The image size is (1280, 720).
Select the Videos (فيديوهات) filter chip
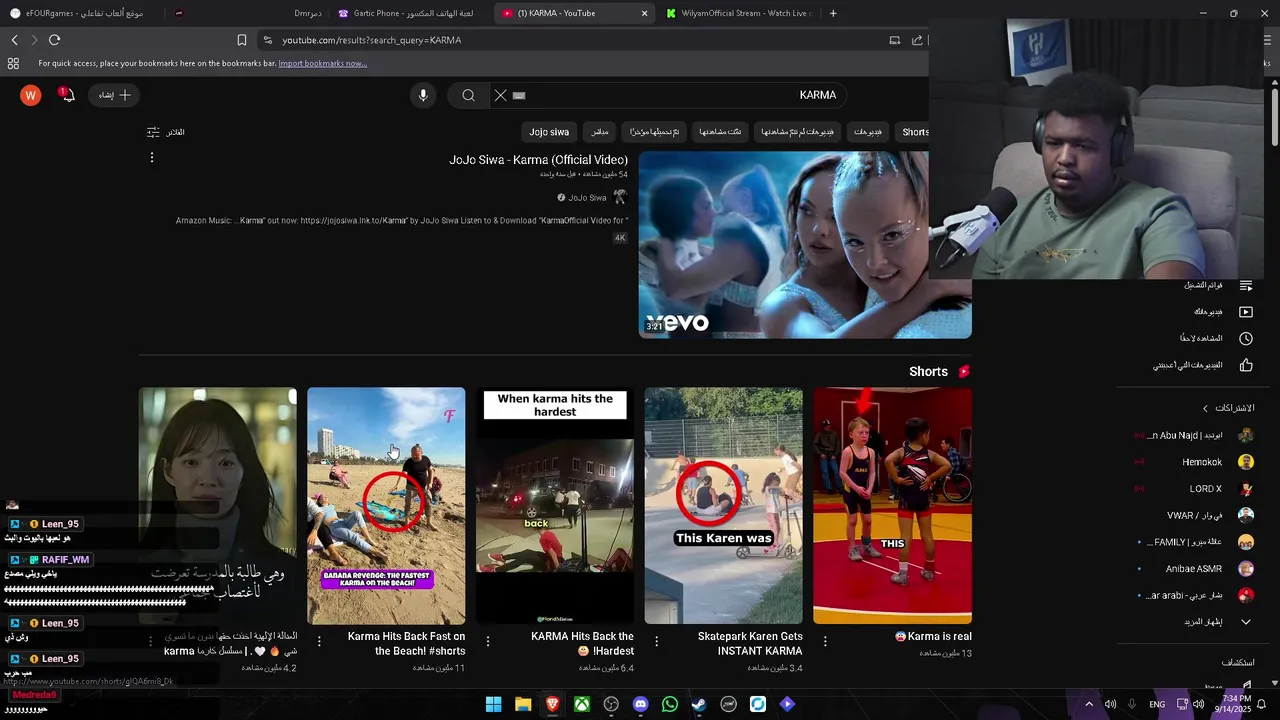pyautogui.click(x=868, y=132)
